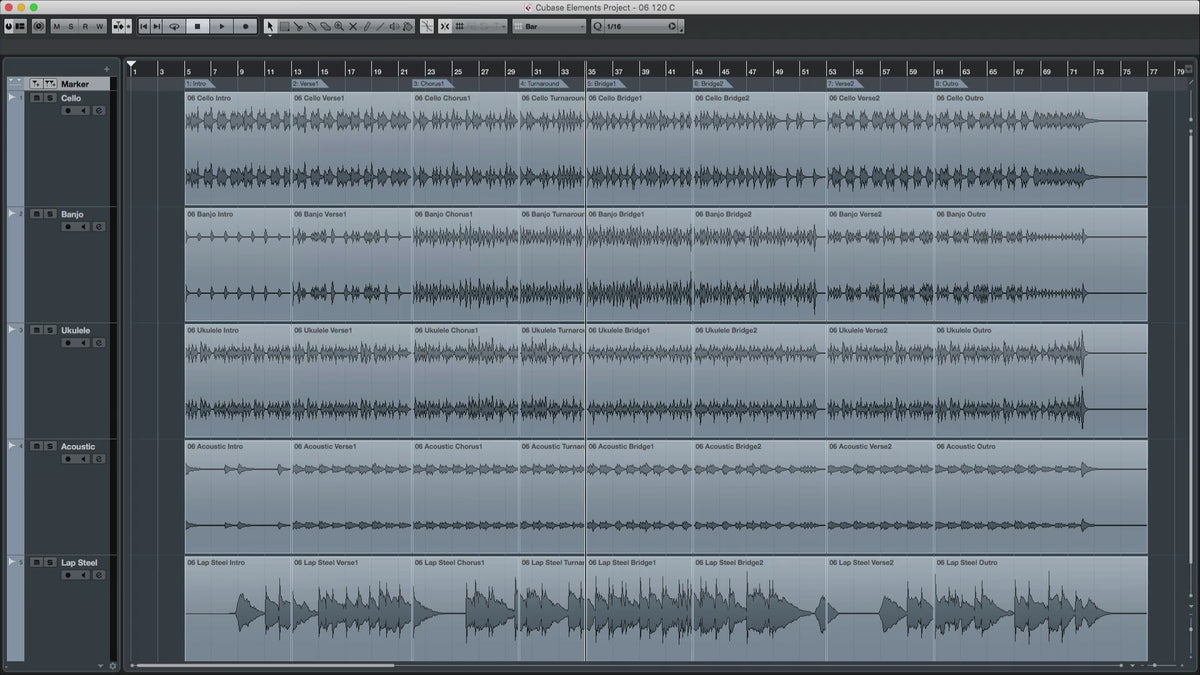The image size is (1200, 675).
Task: Select the Range Selection tool
Action: [284, 26]
